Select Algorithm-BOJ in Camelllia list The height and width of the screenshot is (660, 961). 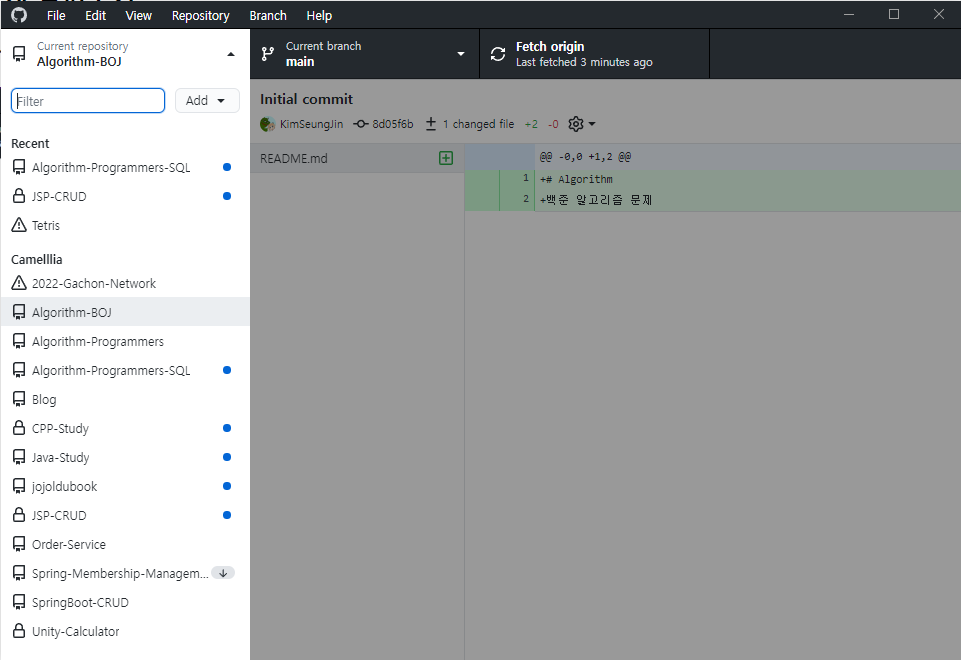125,312
